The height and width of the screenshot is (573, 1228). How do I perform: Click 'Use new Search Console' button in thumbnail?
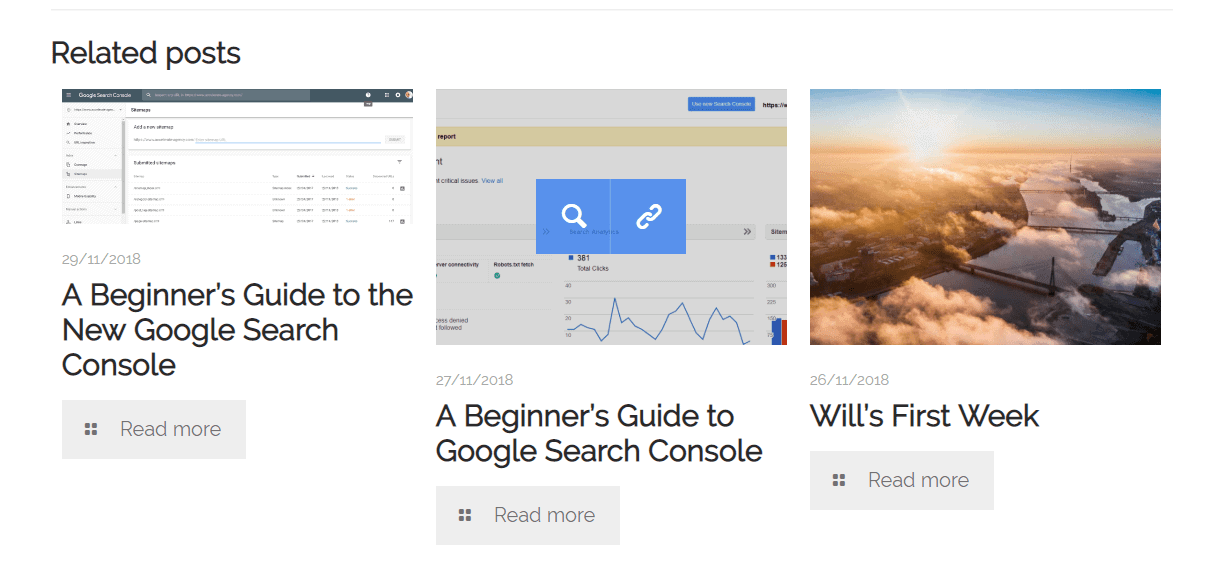tap(721, 104)
